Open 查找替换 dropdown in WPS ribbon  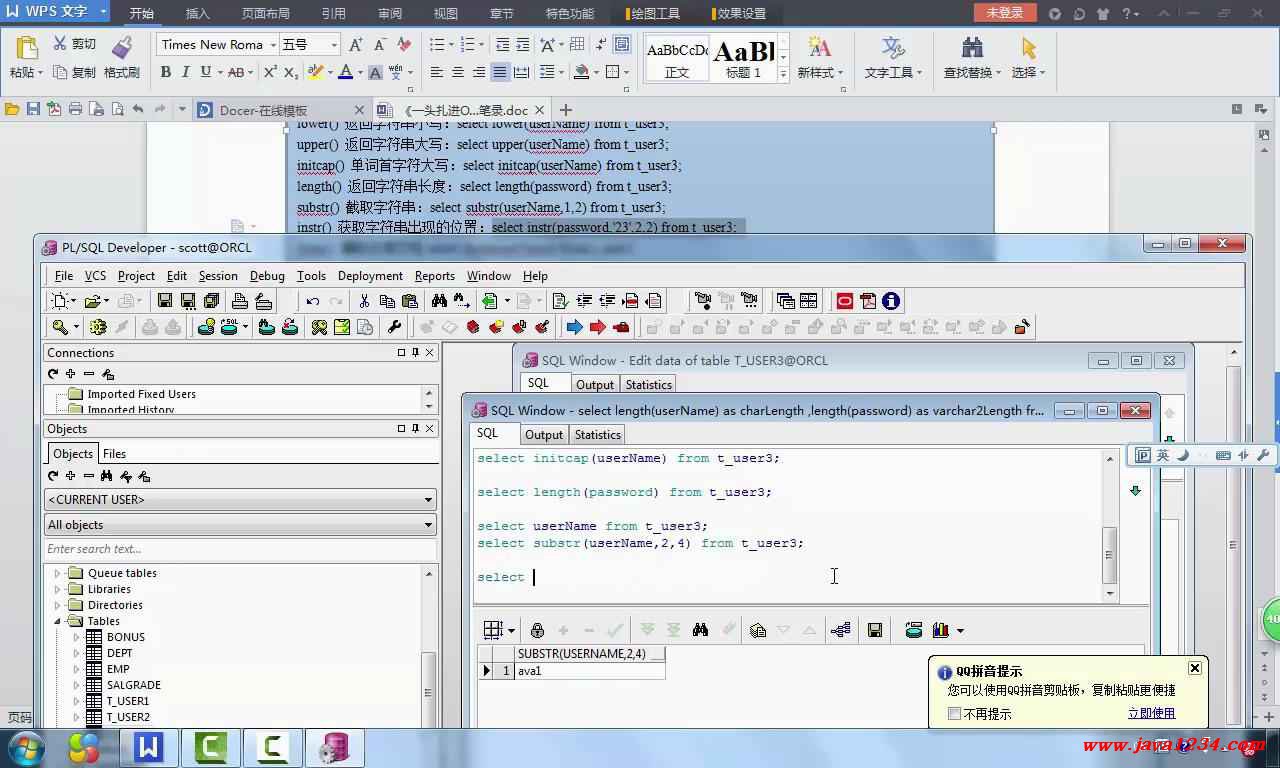coord(972,72)
